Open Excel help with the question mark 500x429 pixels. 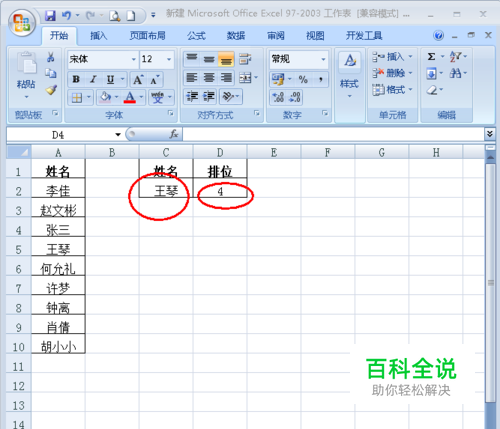tap(439, 35)
